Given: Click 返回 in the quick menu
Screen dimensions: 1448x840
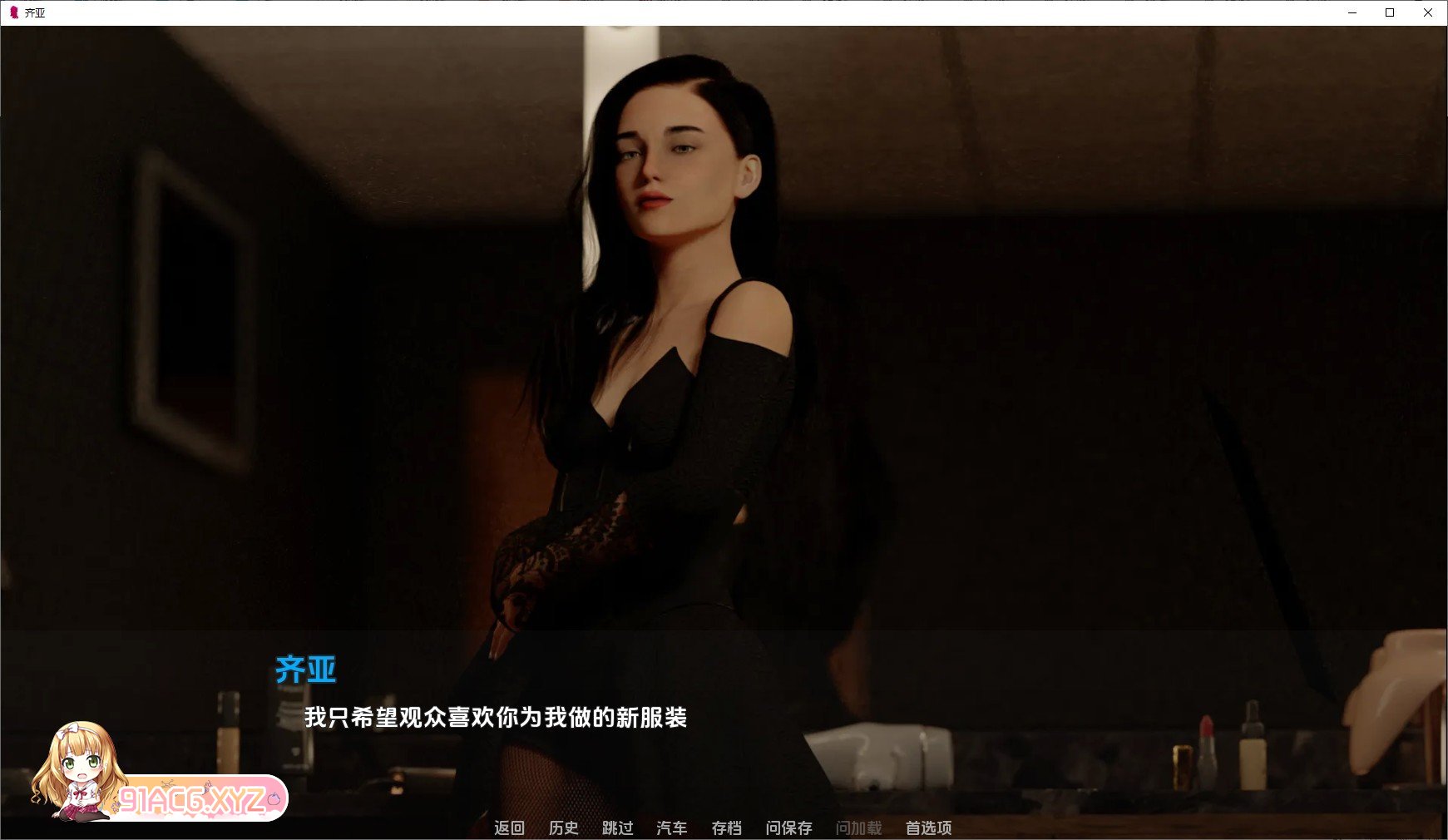Looking at the screenshot, I should pyautogui.click(x=509, y=828).
